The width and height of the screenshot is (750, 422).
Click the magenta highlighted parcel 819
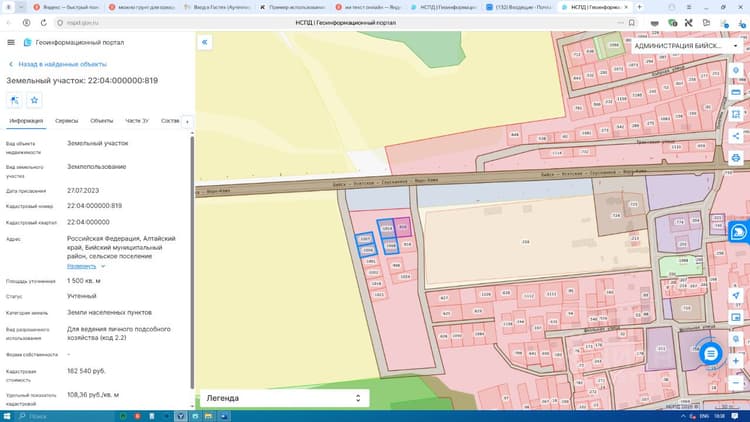pos(403,227)
